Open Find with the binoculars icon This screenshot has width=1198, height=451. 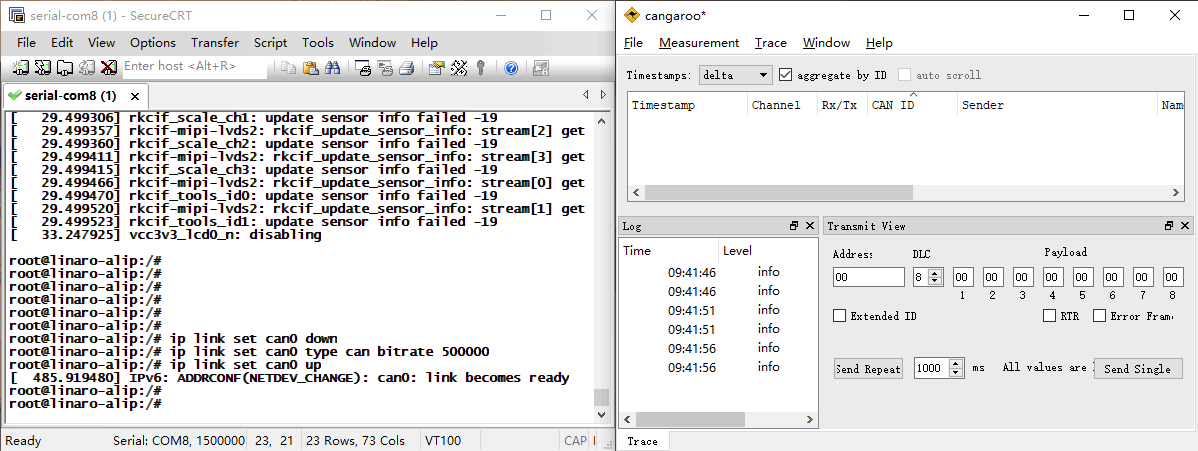pyautogui.click(x=332, y=68)
